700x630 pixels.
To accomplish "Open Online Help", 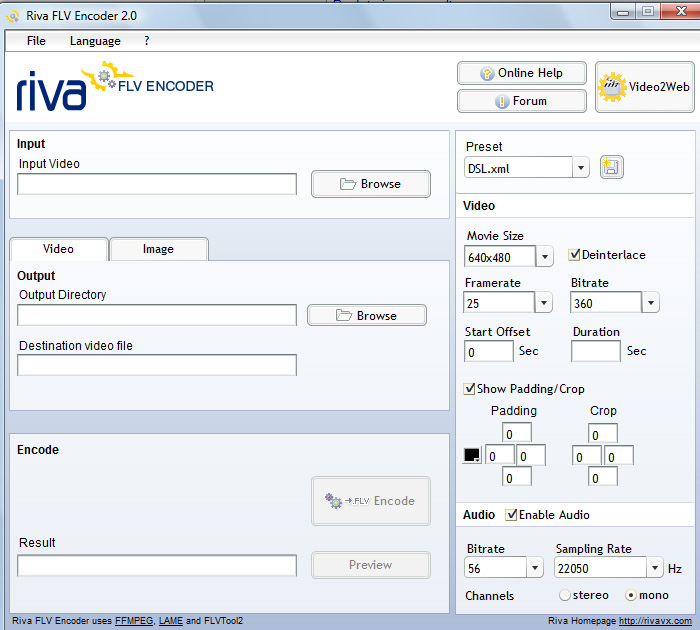I will coord(521,73).
